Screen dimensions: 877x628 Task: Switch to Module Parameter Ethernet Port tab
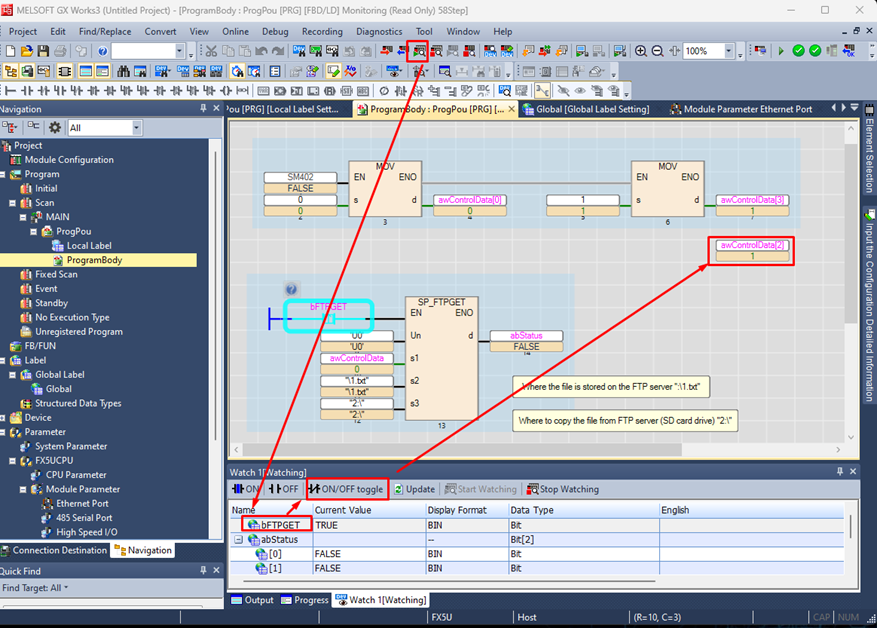[742, 109]
